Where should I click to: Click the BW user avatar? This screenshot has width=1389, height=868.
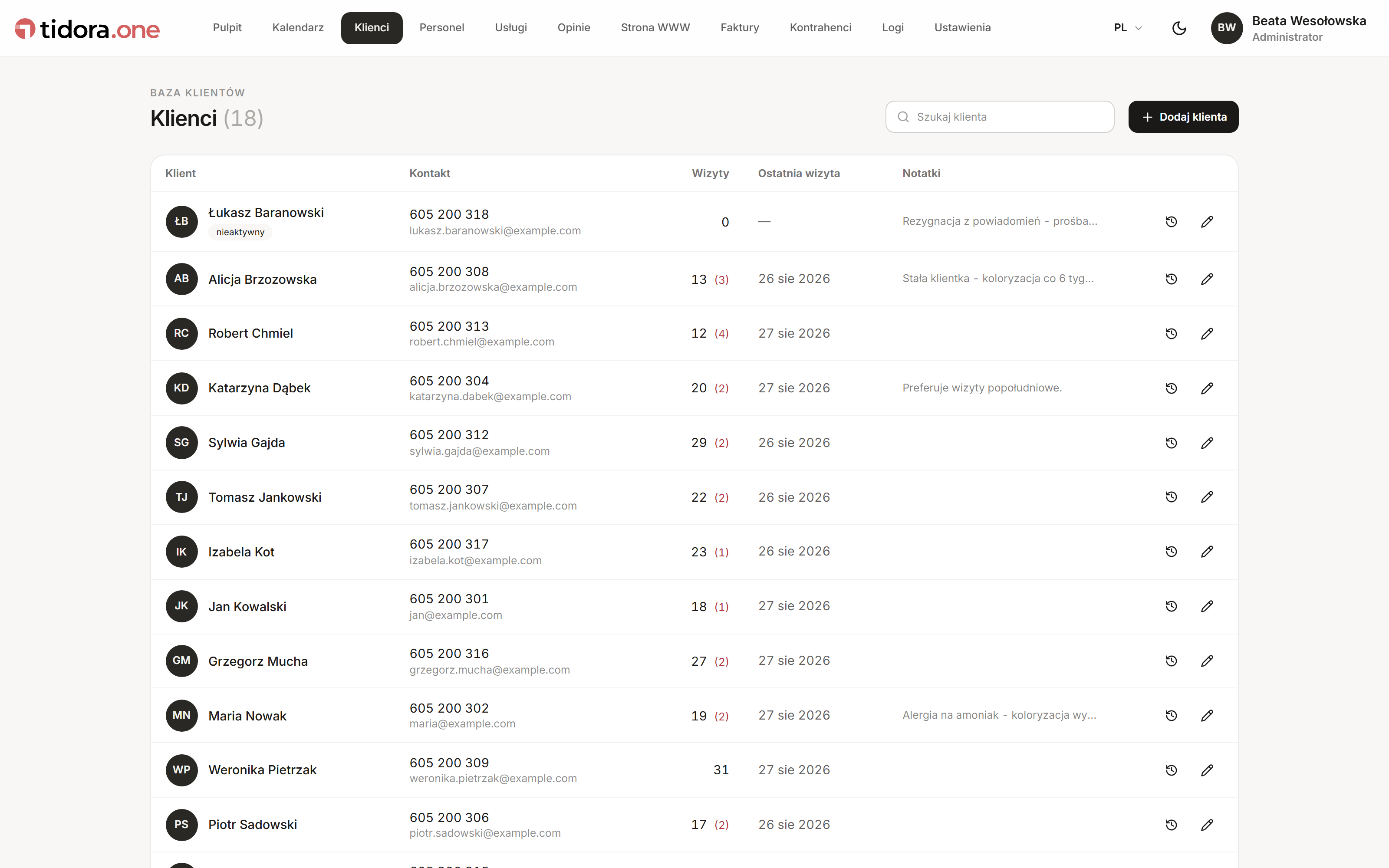point(1227,28)
